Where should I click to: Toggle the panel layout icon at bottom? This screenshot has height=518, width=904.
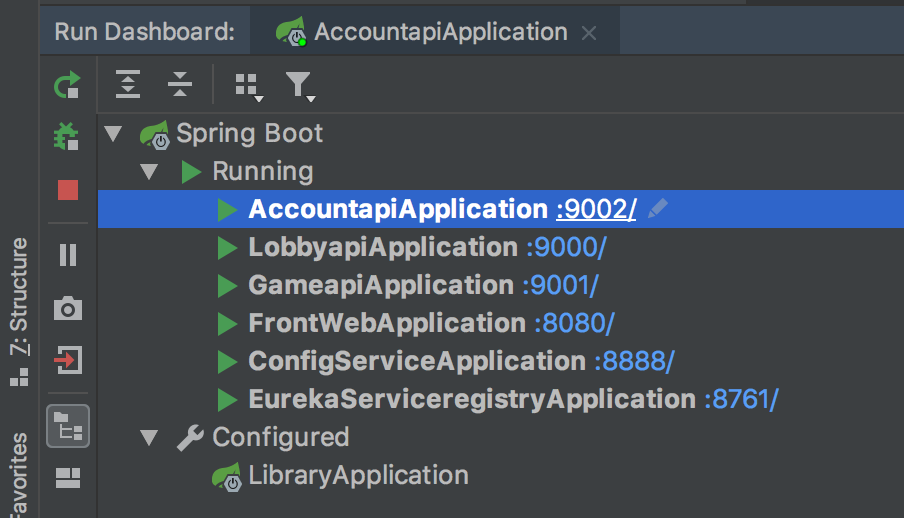(67, 478)
